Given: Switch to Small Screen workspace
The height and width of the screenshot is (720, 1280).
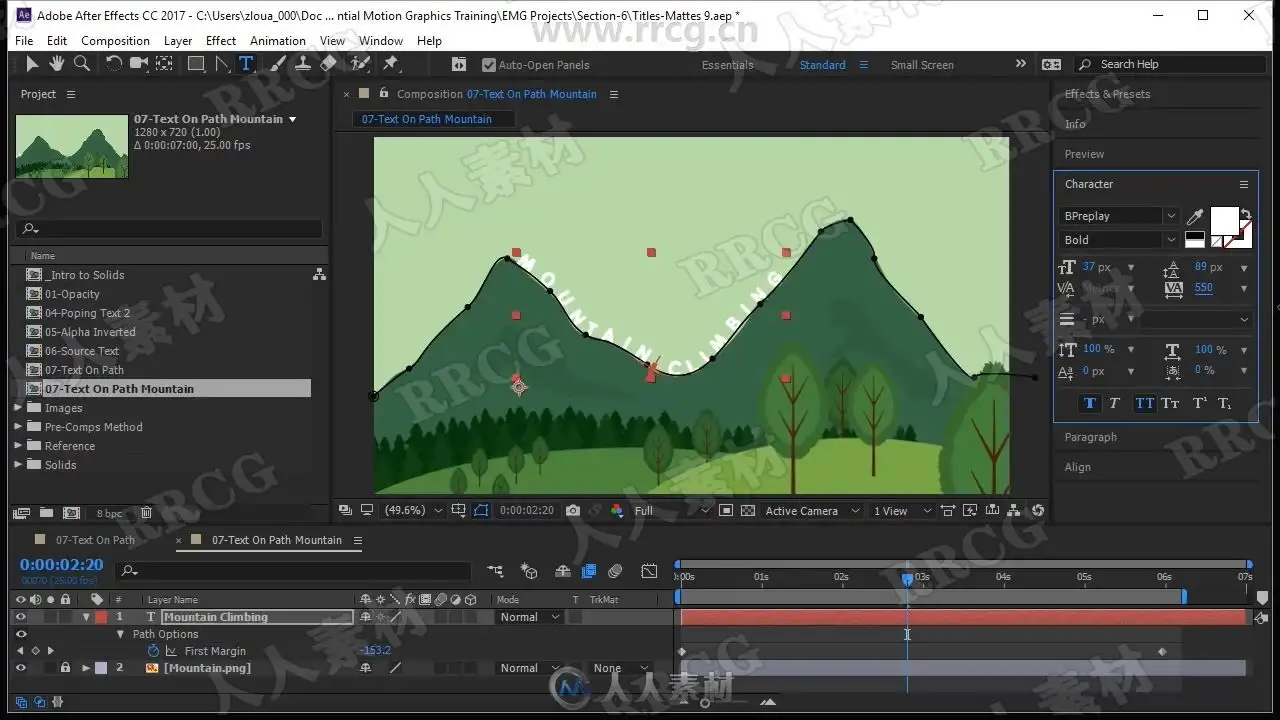Looking at the screenshot, I should 922,65.
